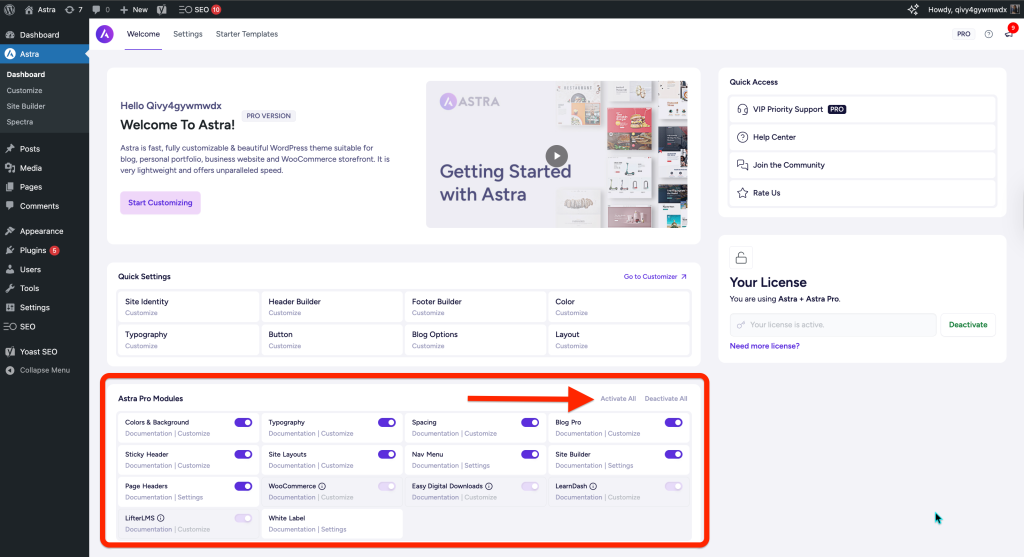Viewport: 1024px width, 557px height.
Task: Click the Start Customizing button
Action: pos(160,203)
